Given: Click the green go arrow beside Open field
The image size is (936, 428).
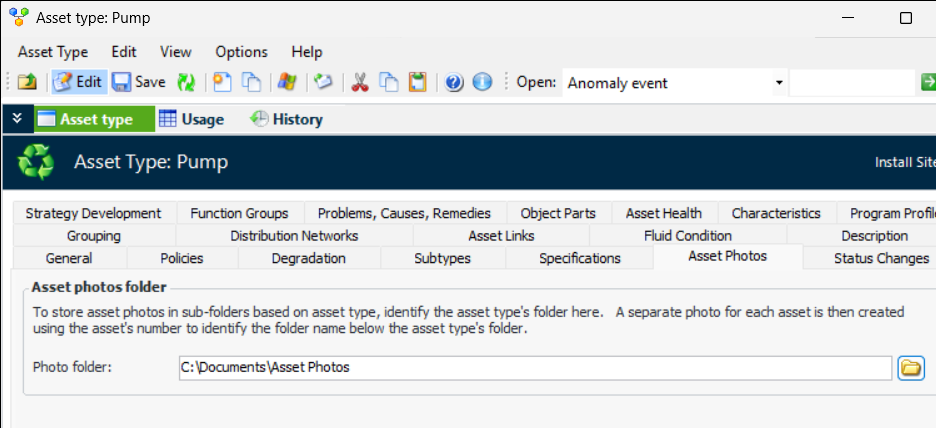Looking at the screenshot, I should [927, 82].
